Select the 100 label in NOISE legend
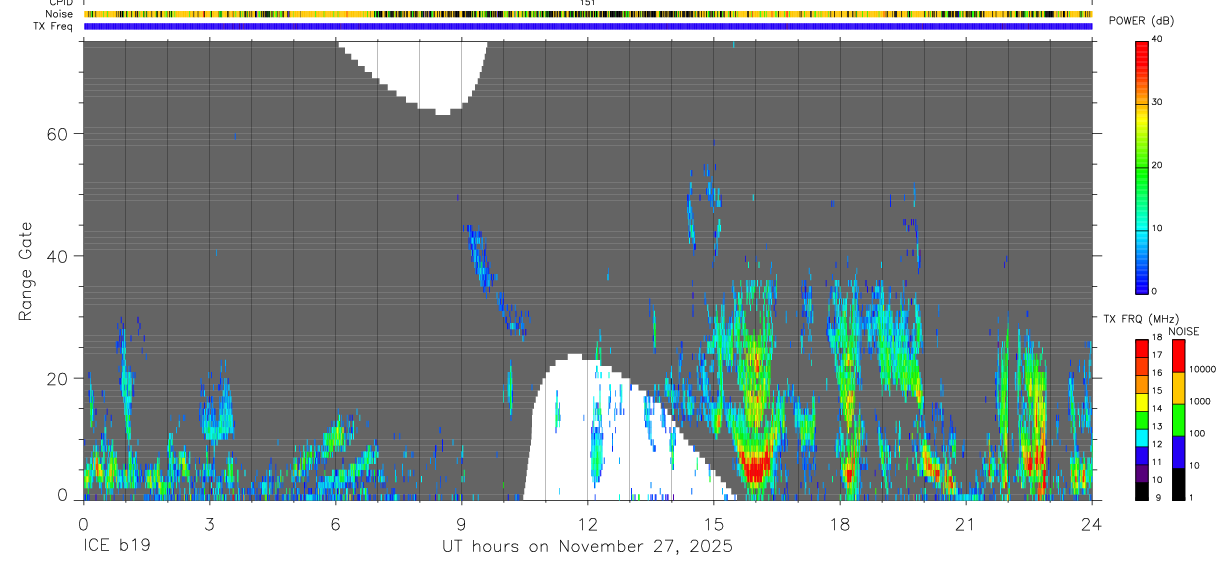Viewport: 1228px width, 567px height. point(1198,434)
